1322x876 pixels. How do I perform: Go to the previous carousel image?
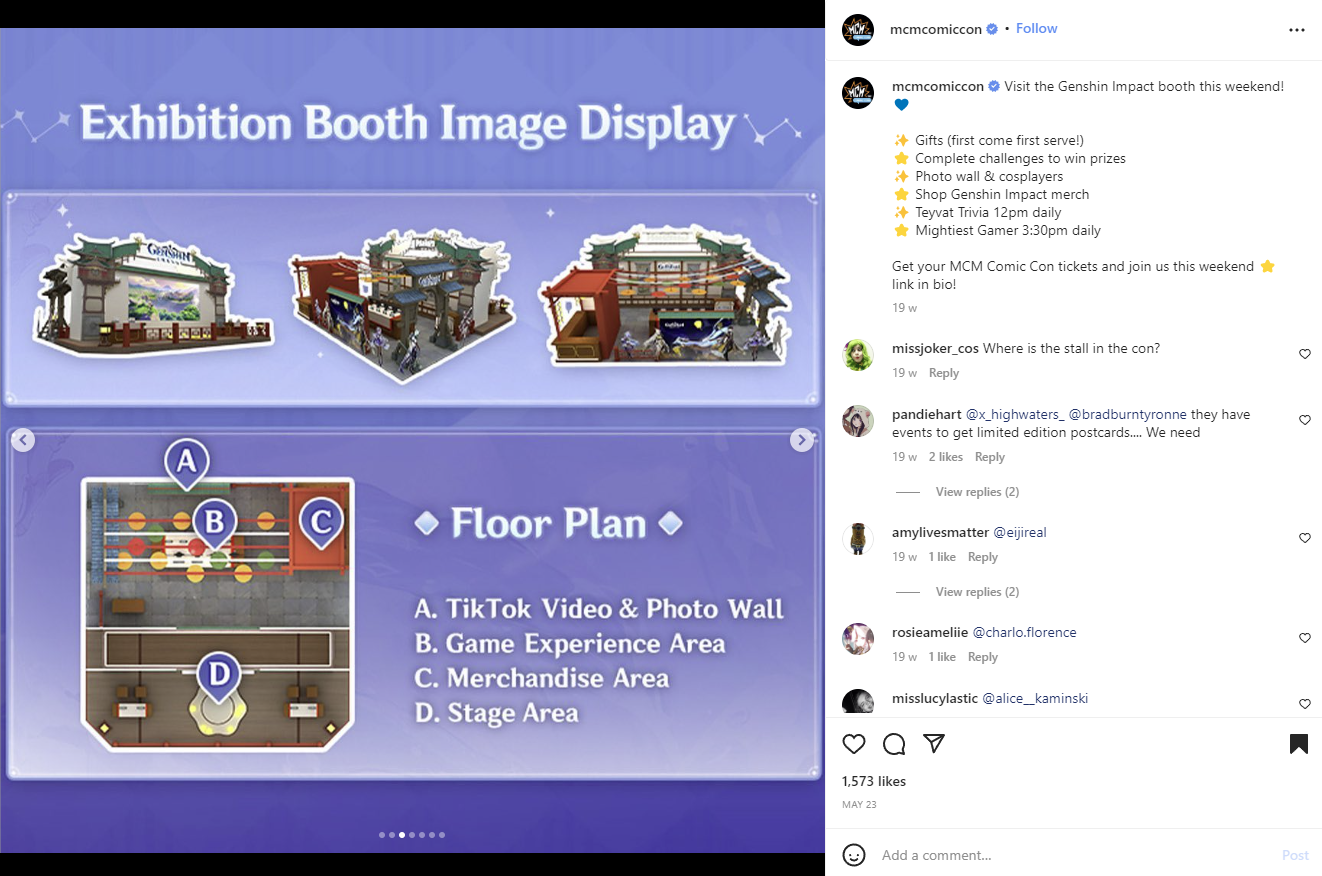pos(23,440)
